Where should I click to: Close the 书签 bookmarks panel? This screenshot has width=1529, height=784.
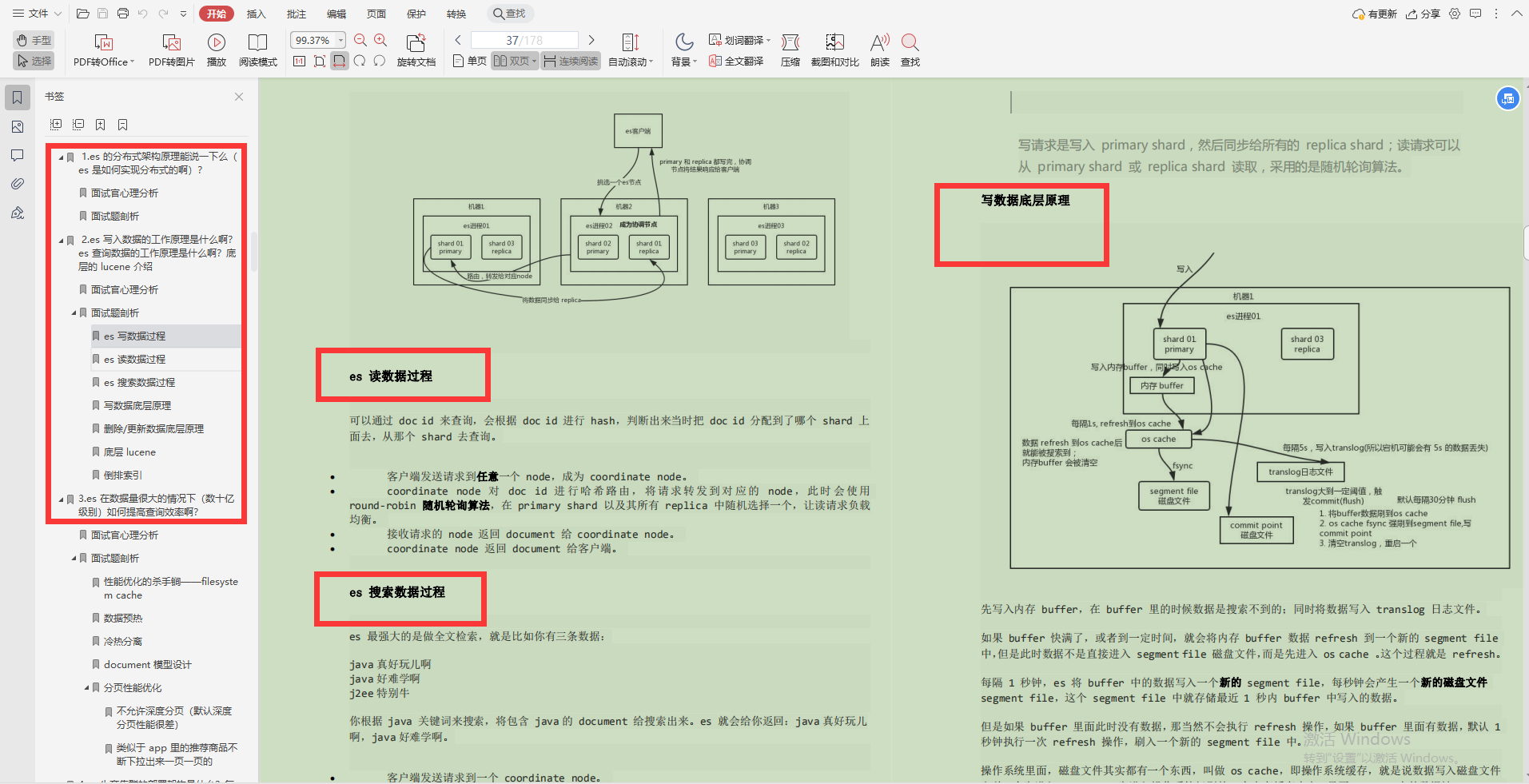point(239,97)
